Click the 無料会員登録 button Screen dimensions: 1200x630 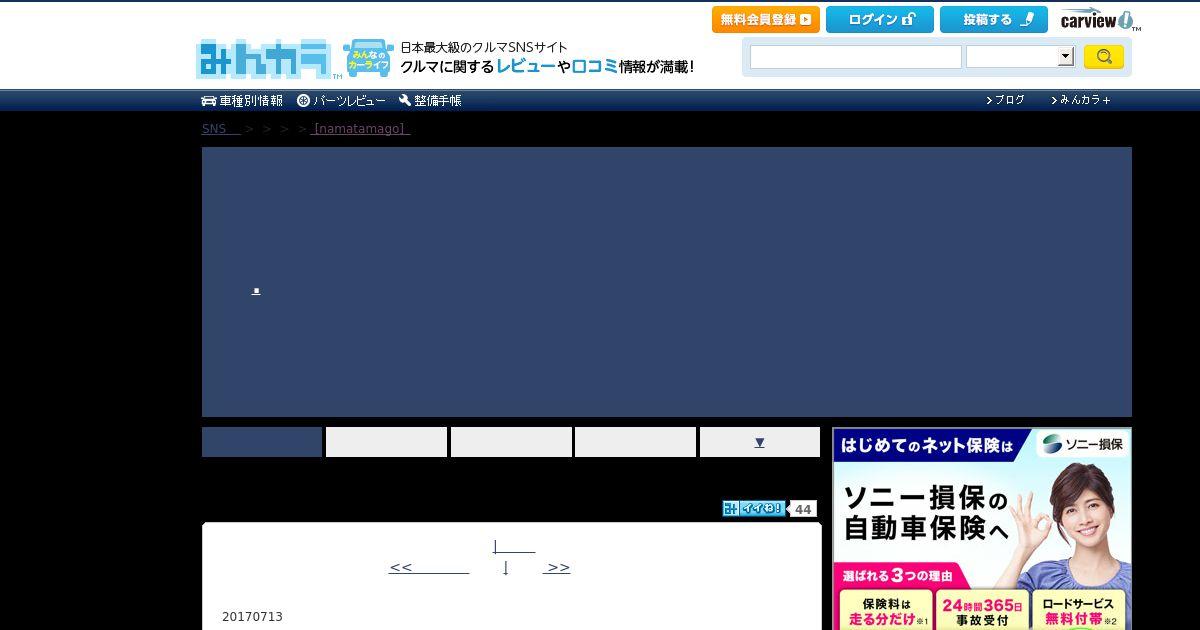(766, 19)
